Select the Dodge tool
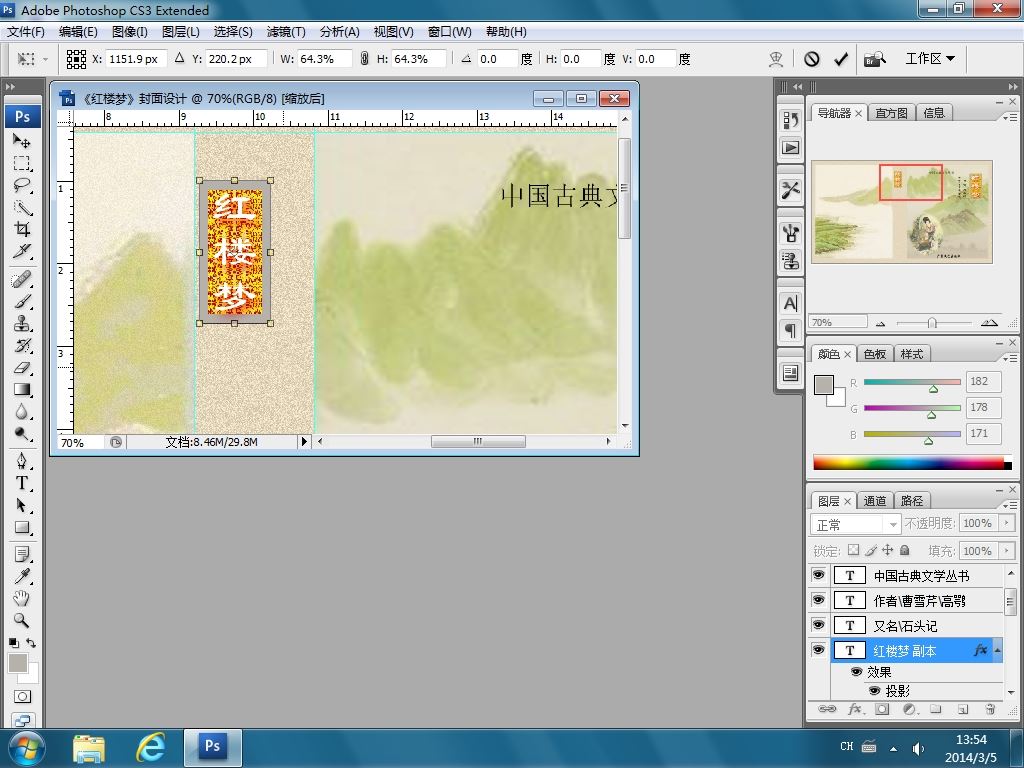The width and height of the screenshot is (1024, 768). tap(22, 434)
